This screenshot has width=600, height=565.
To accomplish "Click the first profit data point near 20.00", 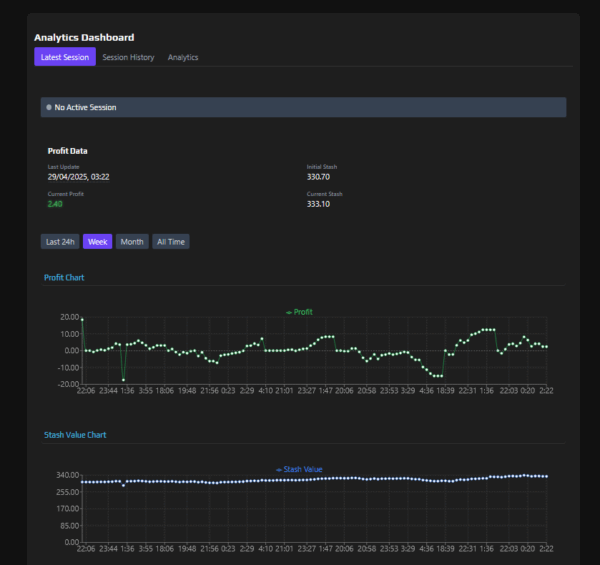I will [82, 319].
